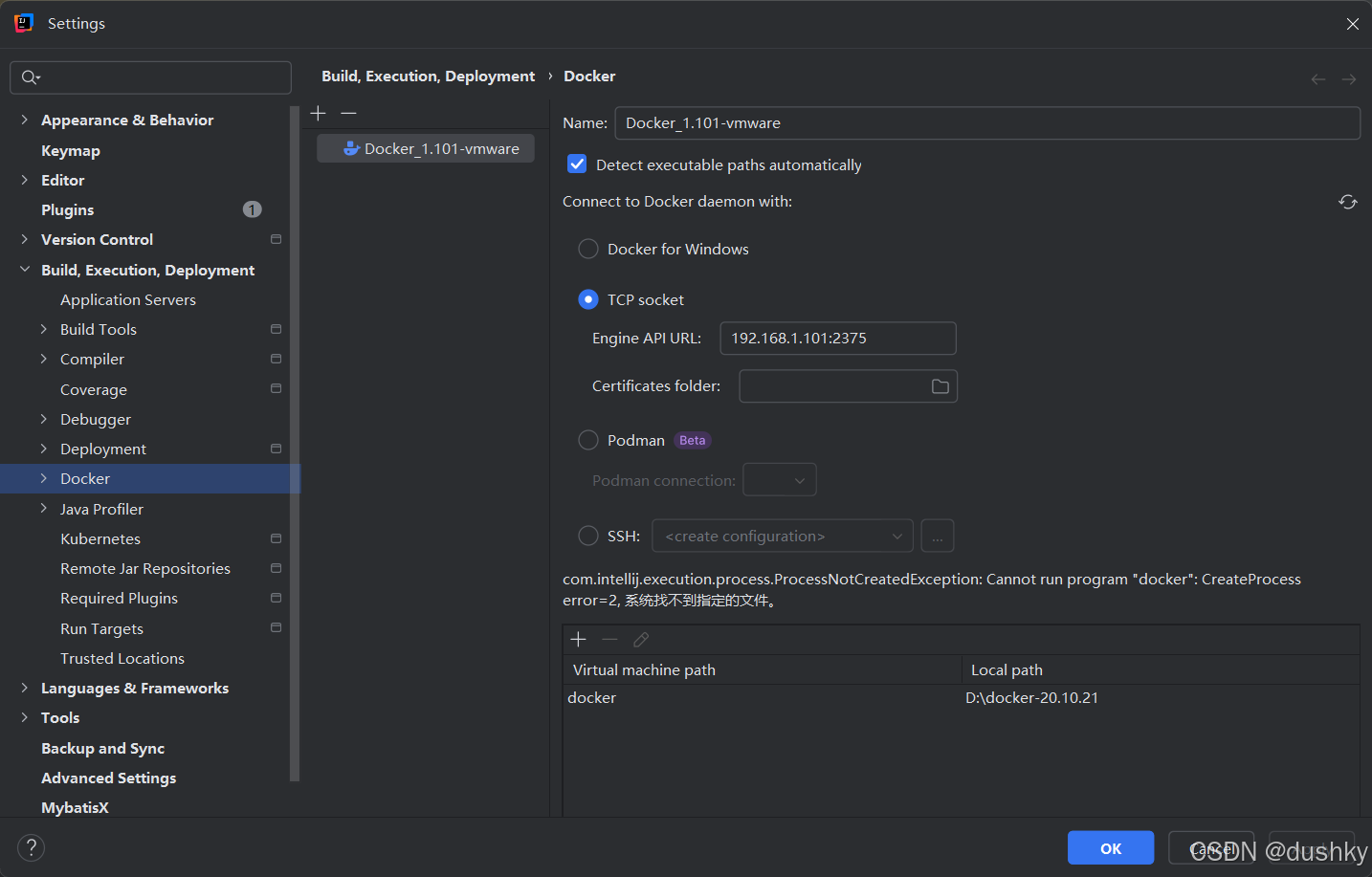Open the Podman connection dropdown

pos(780,480)
